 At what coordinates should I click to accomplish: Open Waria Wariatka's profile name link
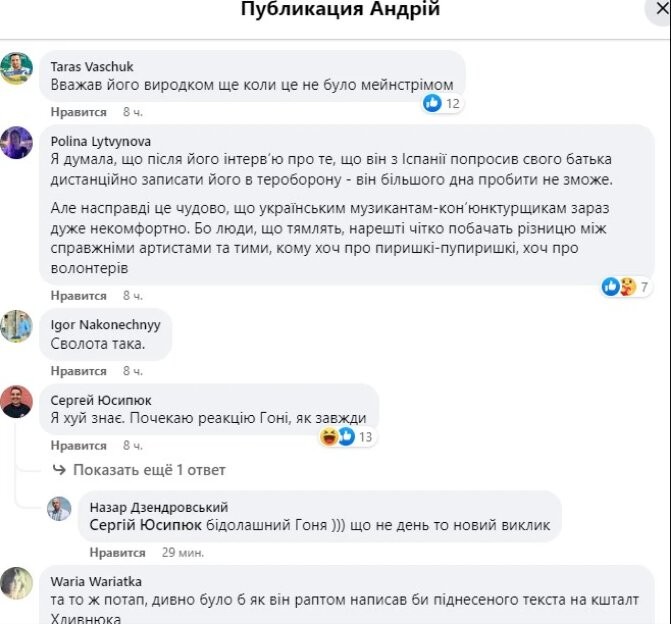(x=95, y=582)
